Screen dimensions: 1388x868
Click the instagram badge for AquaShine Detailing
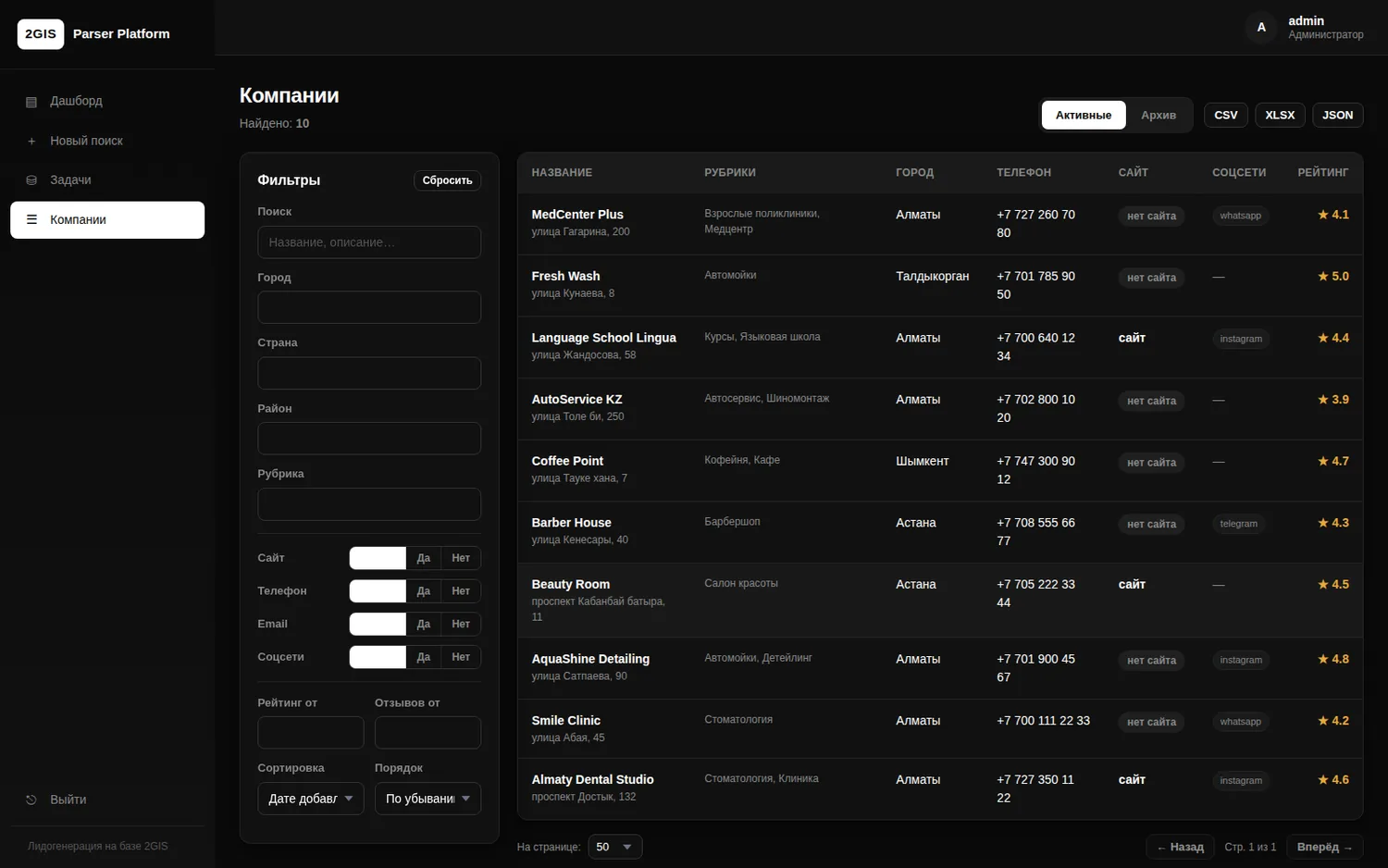(x=1241, y=660)
